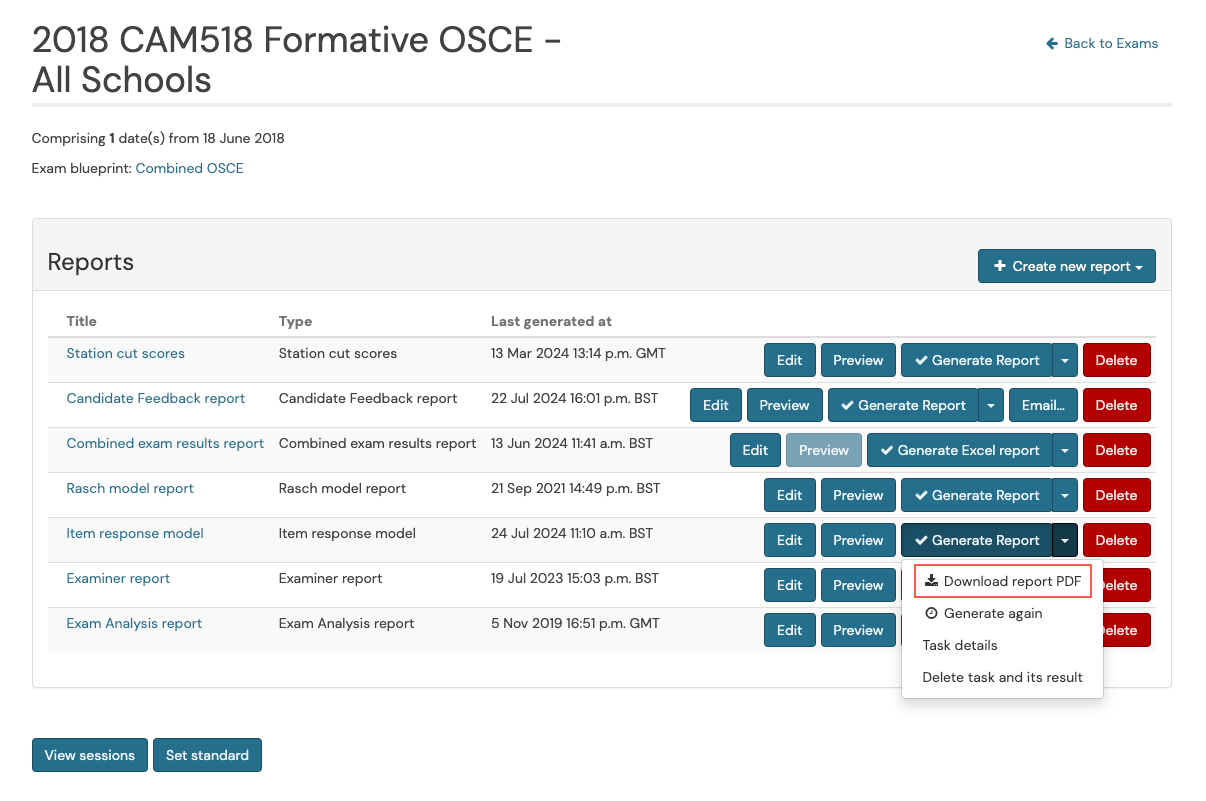Image resolution: width=1206 pixels, height=801 pixels.
Task: Expand the dropdown next to Generate Excel report
Action: 1064,450
